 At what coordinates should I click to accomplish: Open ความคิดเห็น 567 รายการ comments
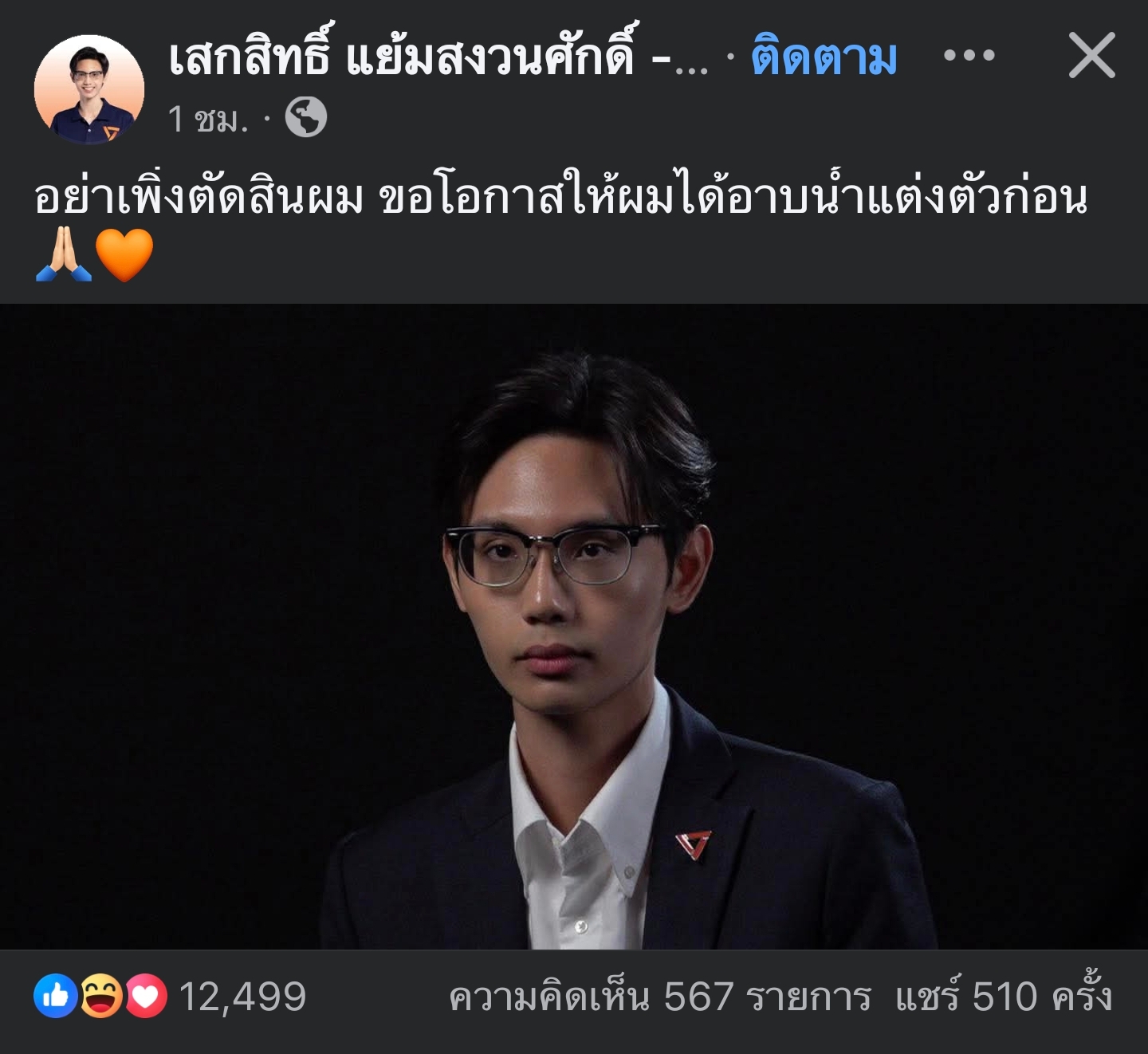tap(659, 997)
